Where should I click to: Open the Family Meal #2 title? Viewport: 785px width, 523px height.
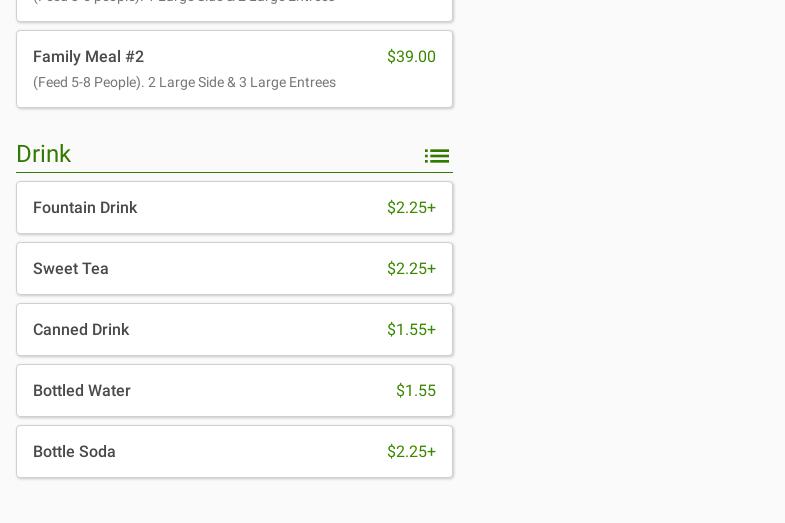[88, 57]
